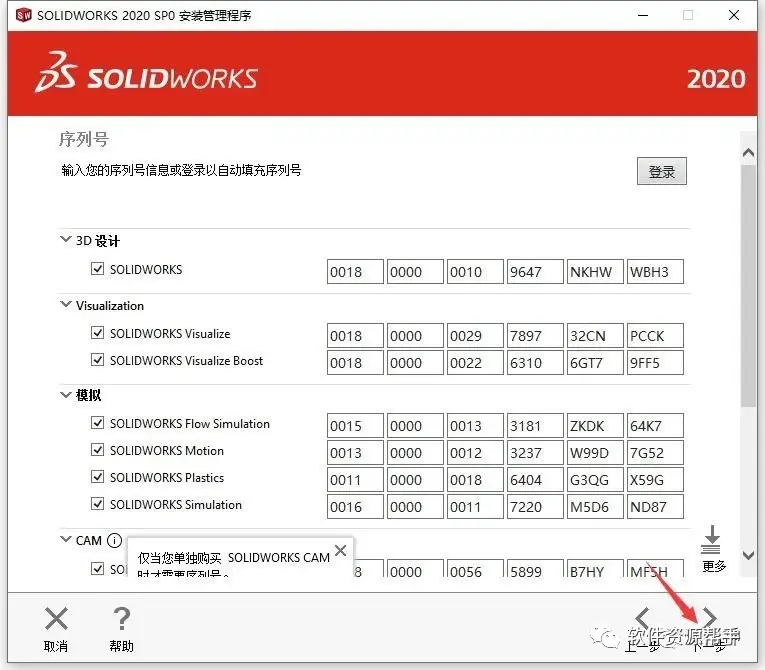
Task: Uncheck SOLIDWORKS Visualize checkbox
Action: (98, 333)
